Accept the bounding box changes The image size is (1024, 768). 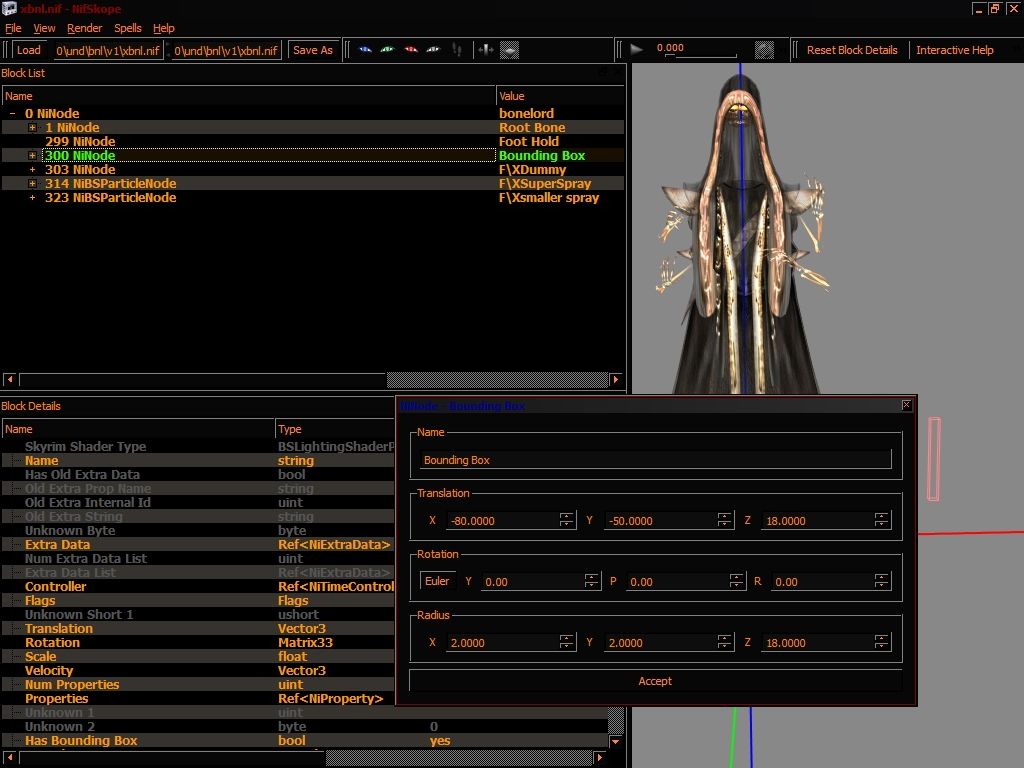tap(655, 681)
